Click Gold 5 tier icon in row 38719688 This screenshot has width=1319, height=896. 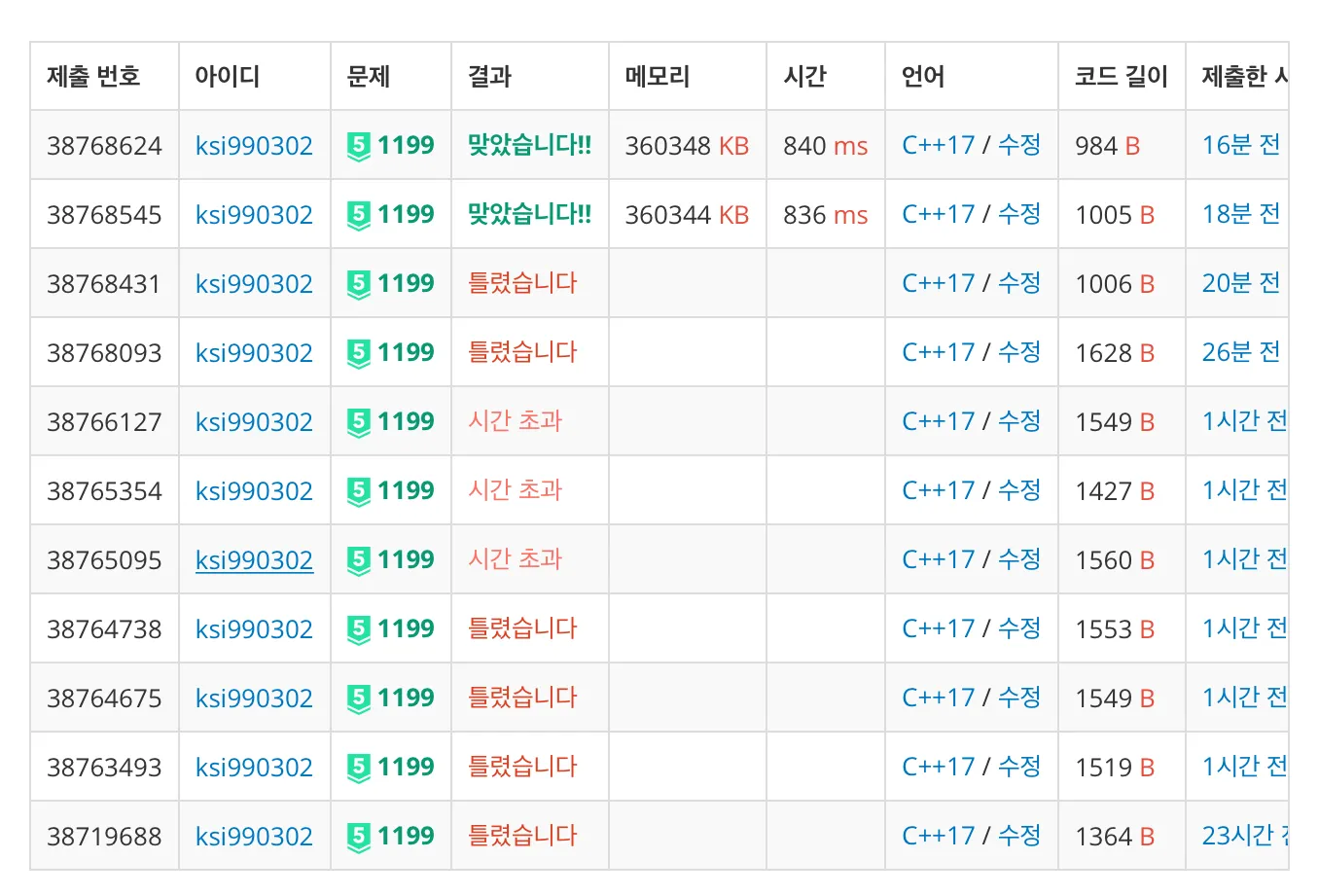click(359, 837)
